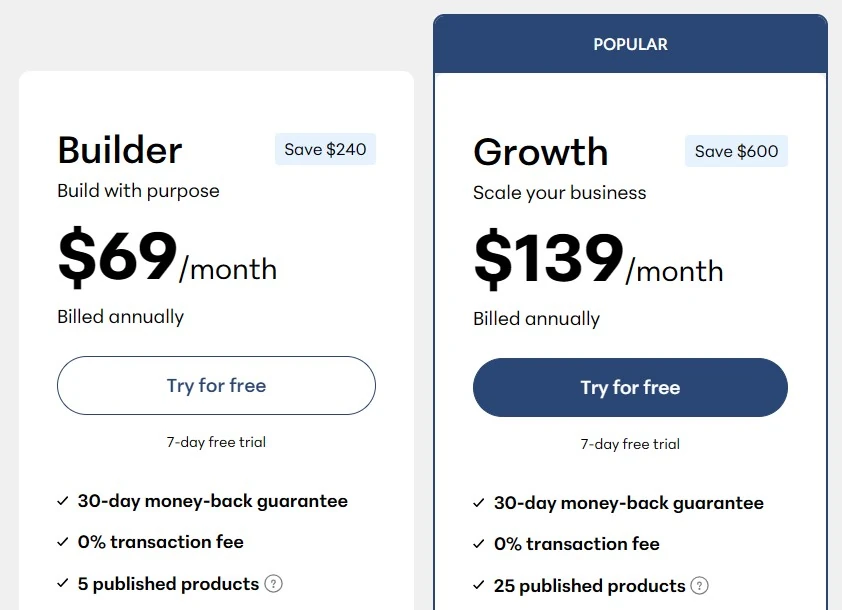
Task: Click the checkmark next to 25 published products
Action: coord(480,586)
